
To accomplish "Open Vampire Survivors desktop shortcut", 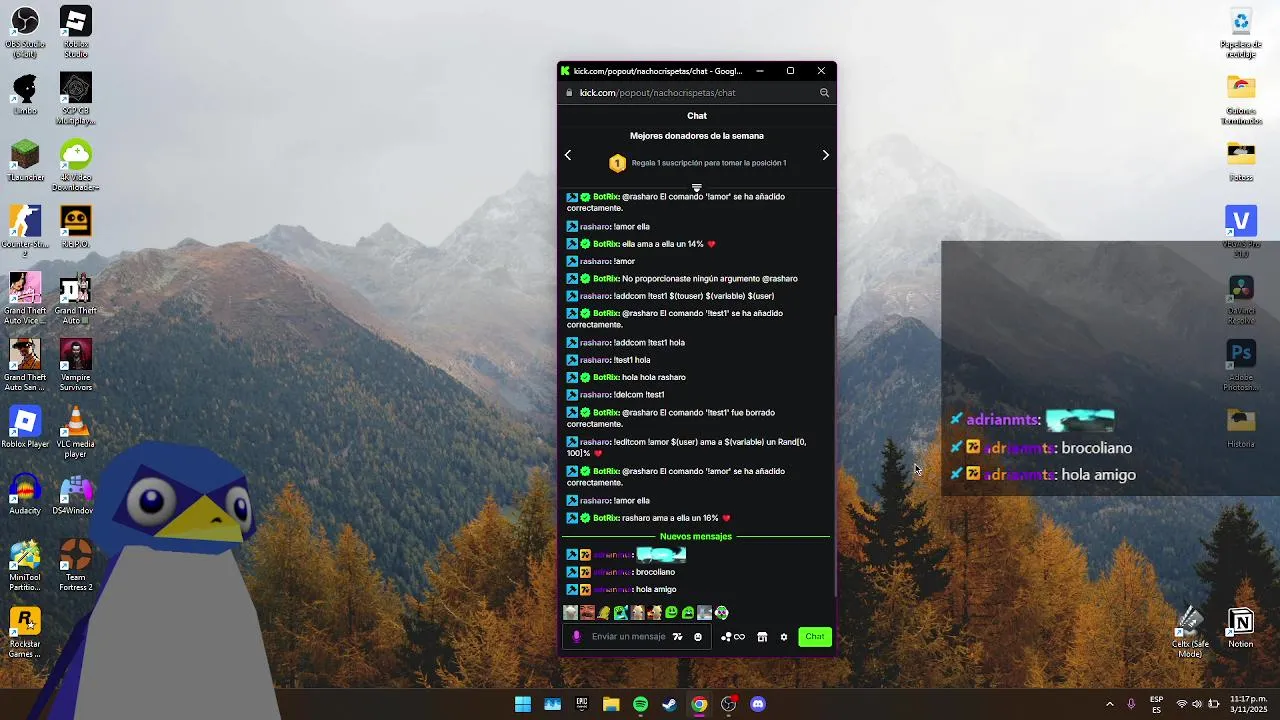I will (x=76, y=365).
